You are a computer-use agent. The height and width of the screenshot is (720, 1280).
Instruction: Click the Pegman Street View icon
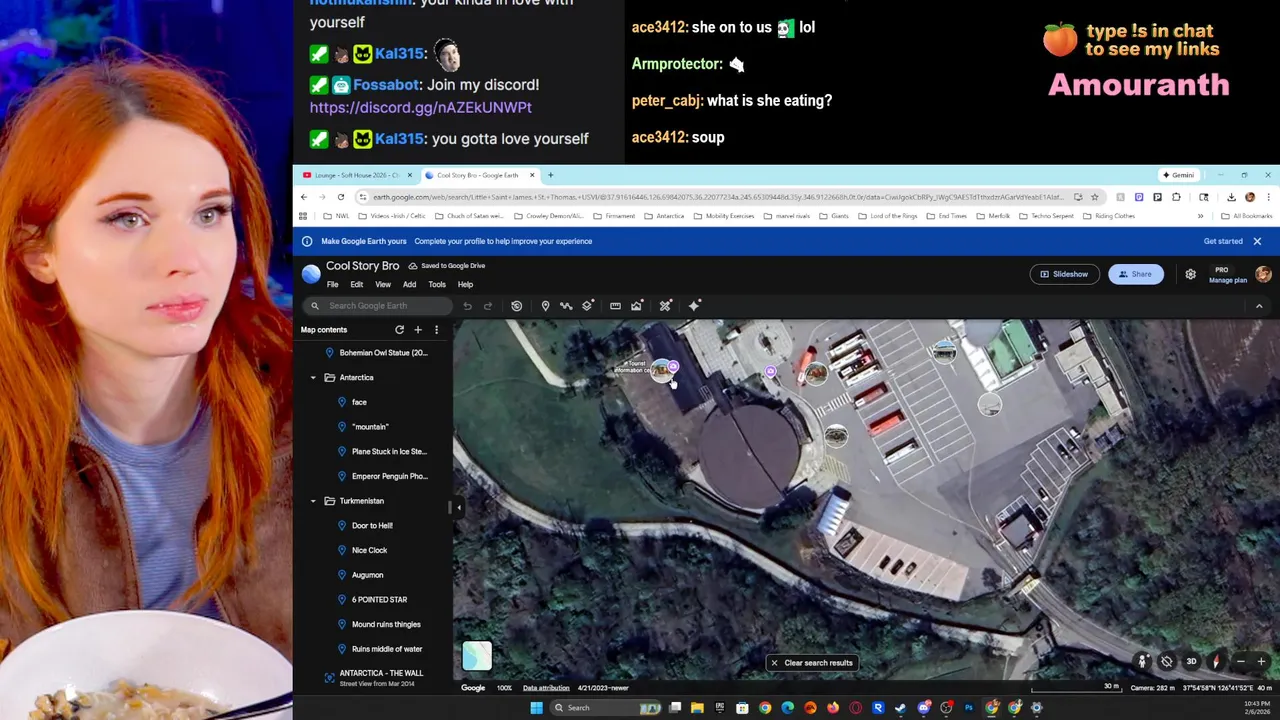(1142, 662)
